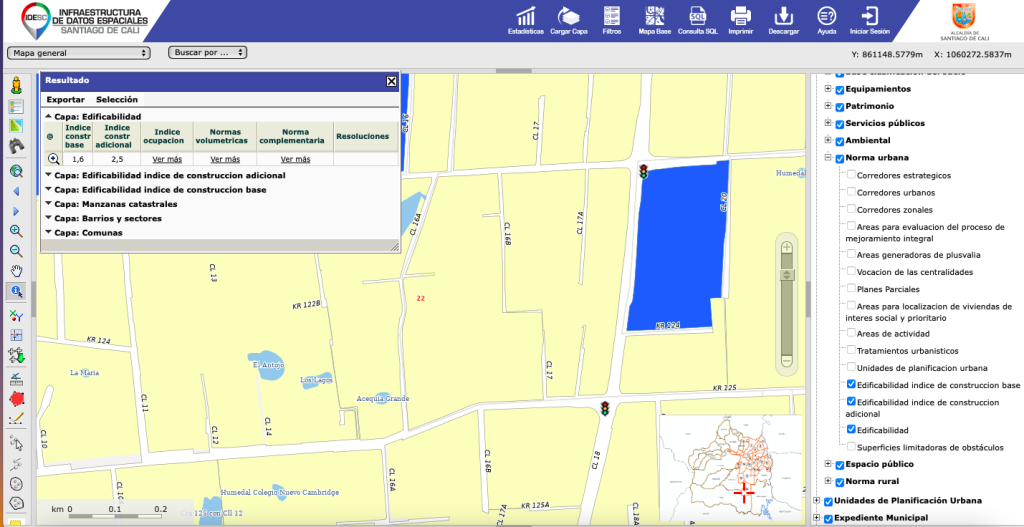Select the pencil line drawing tool

click(x=16, y=419)
